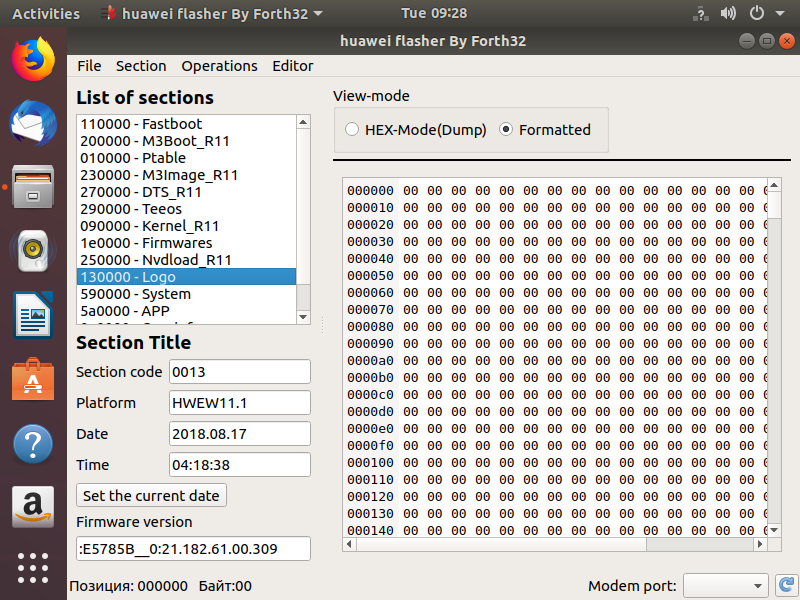Image resolution: width=800 pixels, height=600 pixels.
Task: Click hex row offset 000100
Action: pyautogui.click(x=370, y=463)
